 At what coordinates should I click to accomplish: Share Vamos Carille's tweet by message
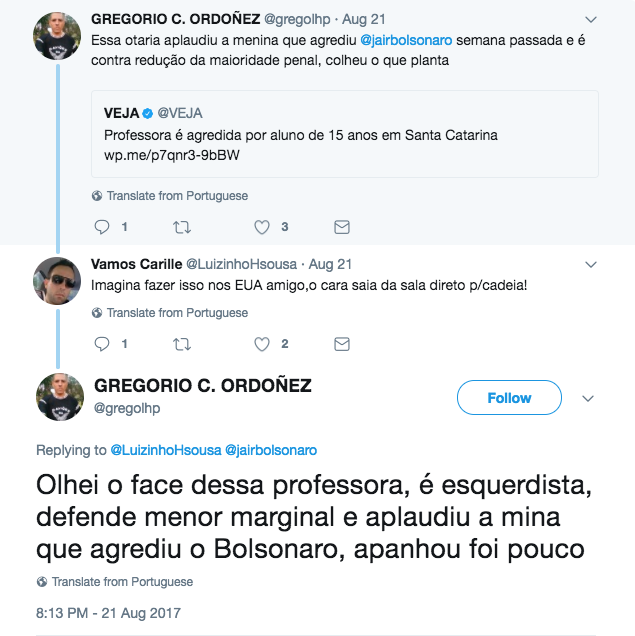(341, 344)
